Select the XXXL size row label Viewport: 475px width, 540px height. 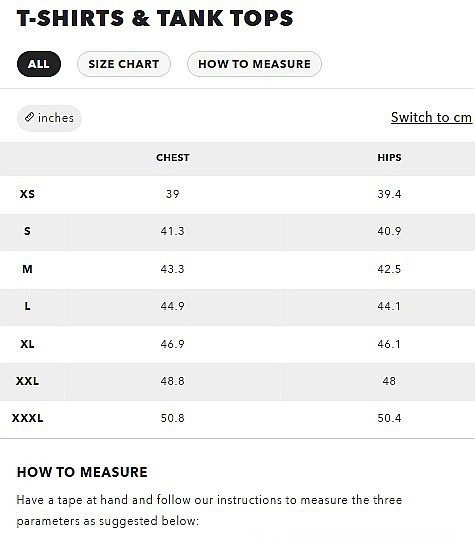coord(27,418)
